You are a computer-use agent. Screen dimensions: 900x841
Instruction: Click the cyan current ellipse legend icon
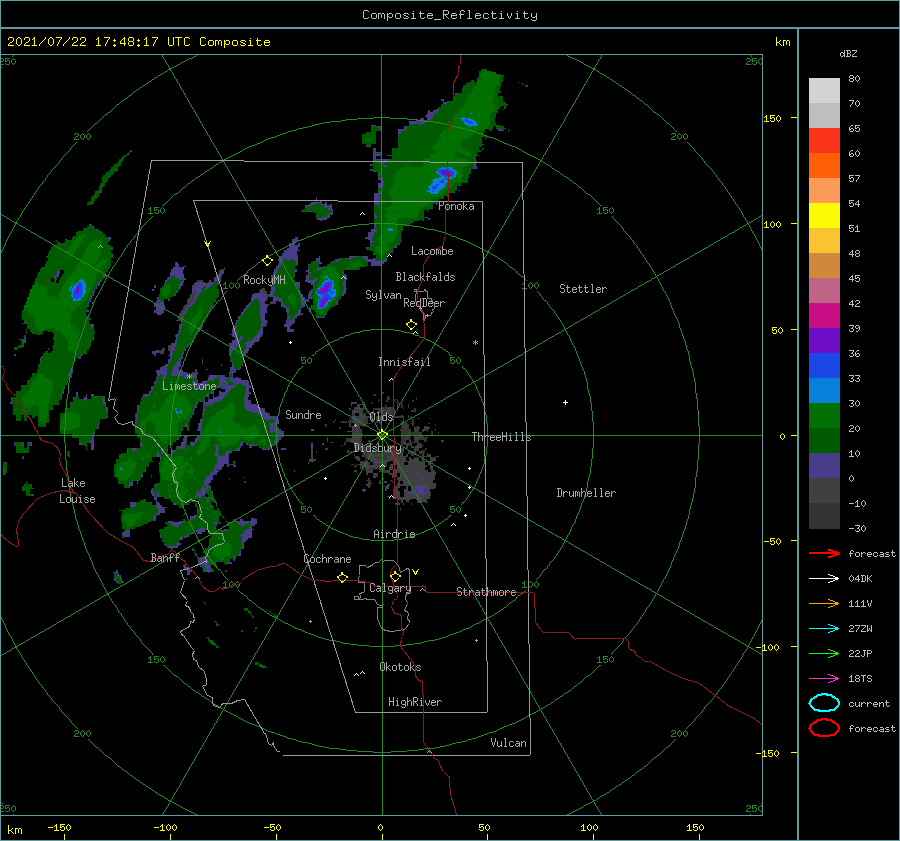click(x=824, y=703)
